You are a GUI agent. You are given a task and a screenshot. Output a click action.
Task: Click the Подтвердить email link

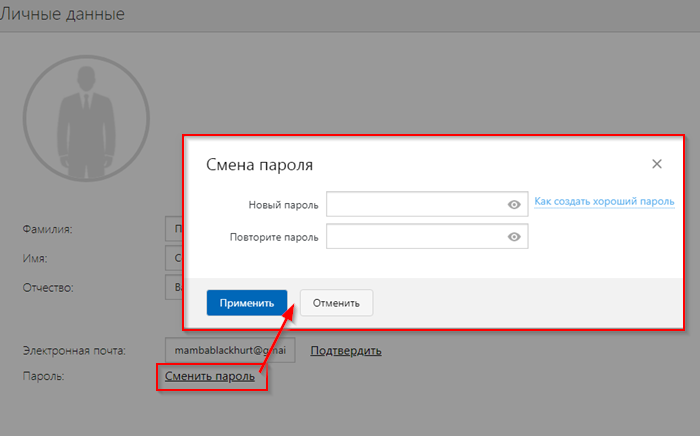(346, 350)
